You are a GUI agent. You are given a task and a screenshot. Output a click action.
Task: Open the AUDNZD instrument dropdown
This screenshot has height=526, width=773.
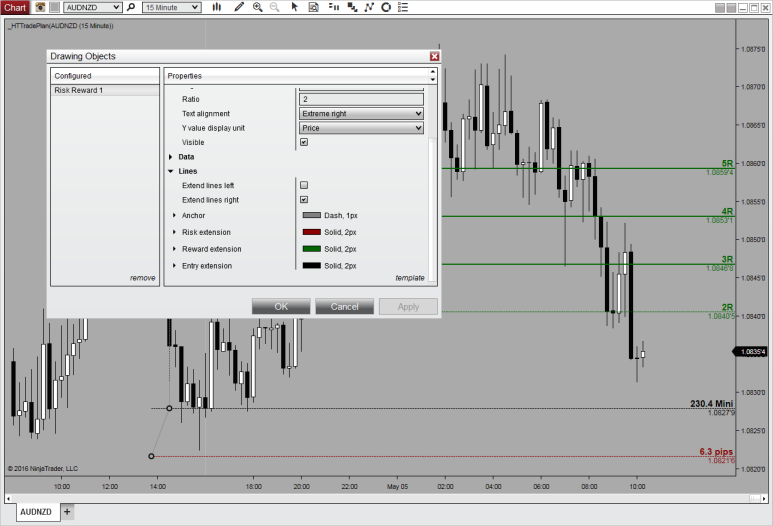[x=93, y=7]
